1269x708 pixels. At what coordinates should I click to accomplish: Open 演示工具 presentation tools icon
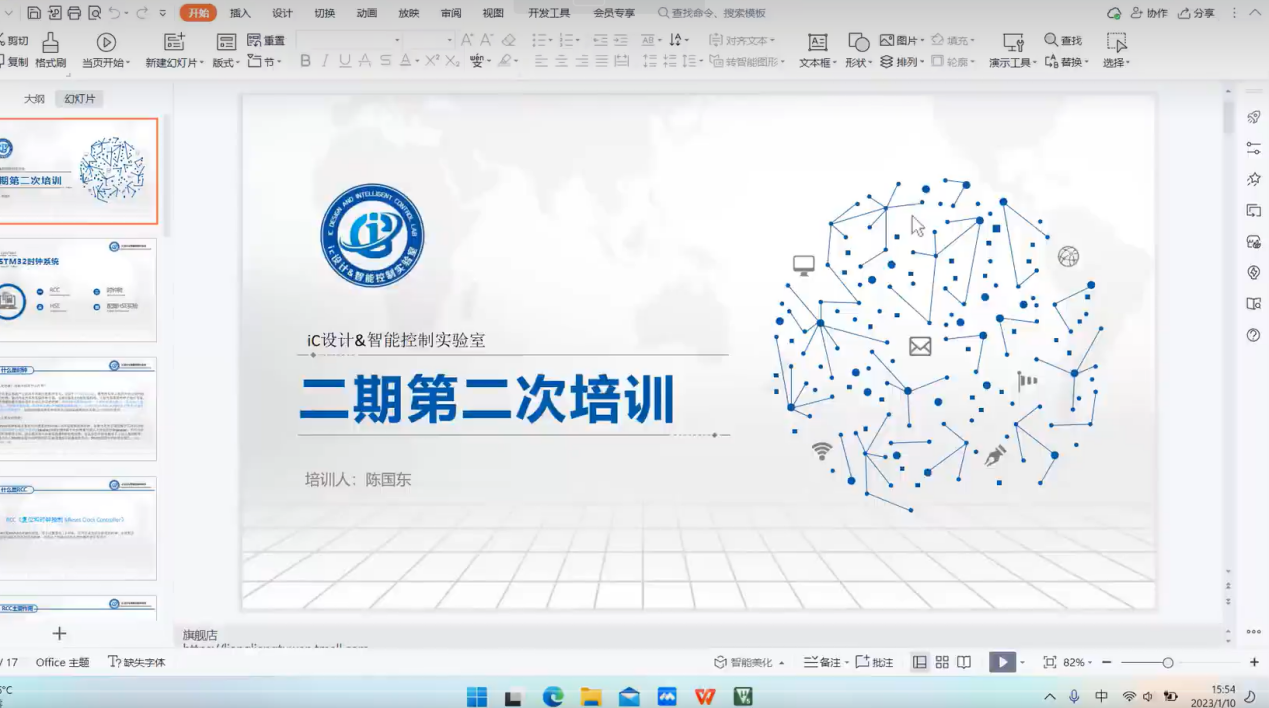point(1013,43)
